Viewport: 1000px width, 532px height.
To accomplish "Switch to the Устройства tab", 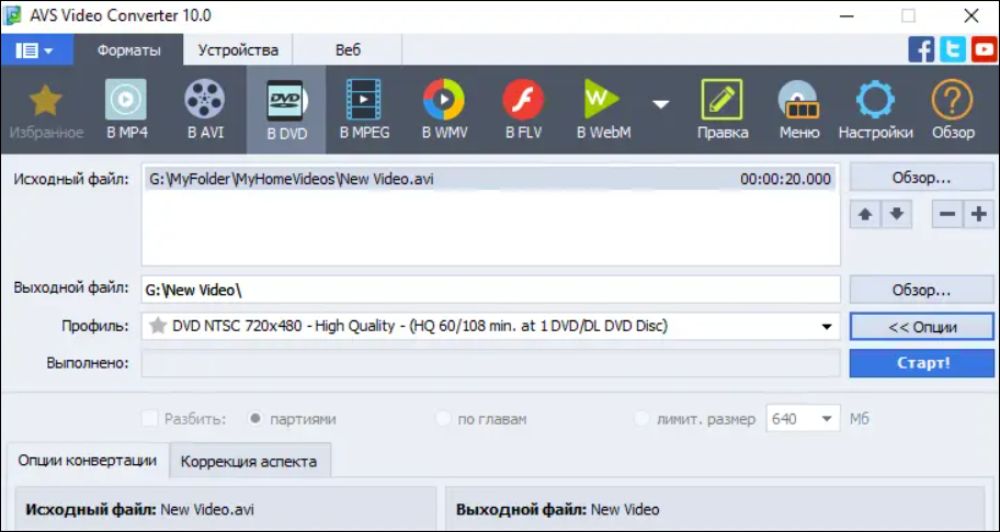I will (238, 50).
